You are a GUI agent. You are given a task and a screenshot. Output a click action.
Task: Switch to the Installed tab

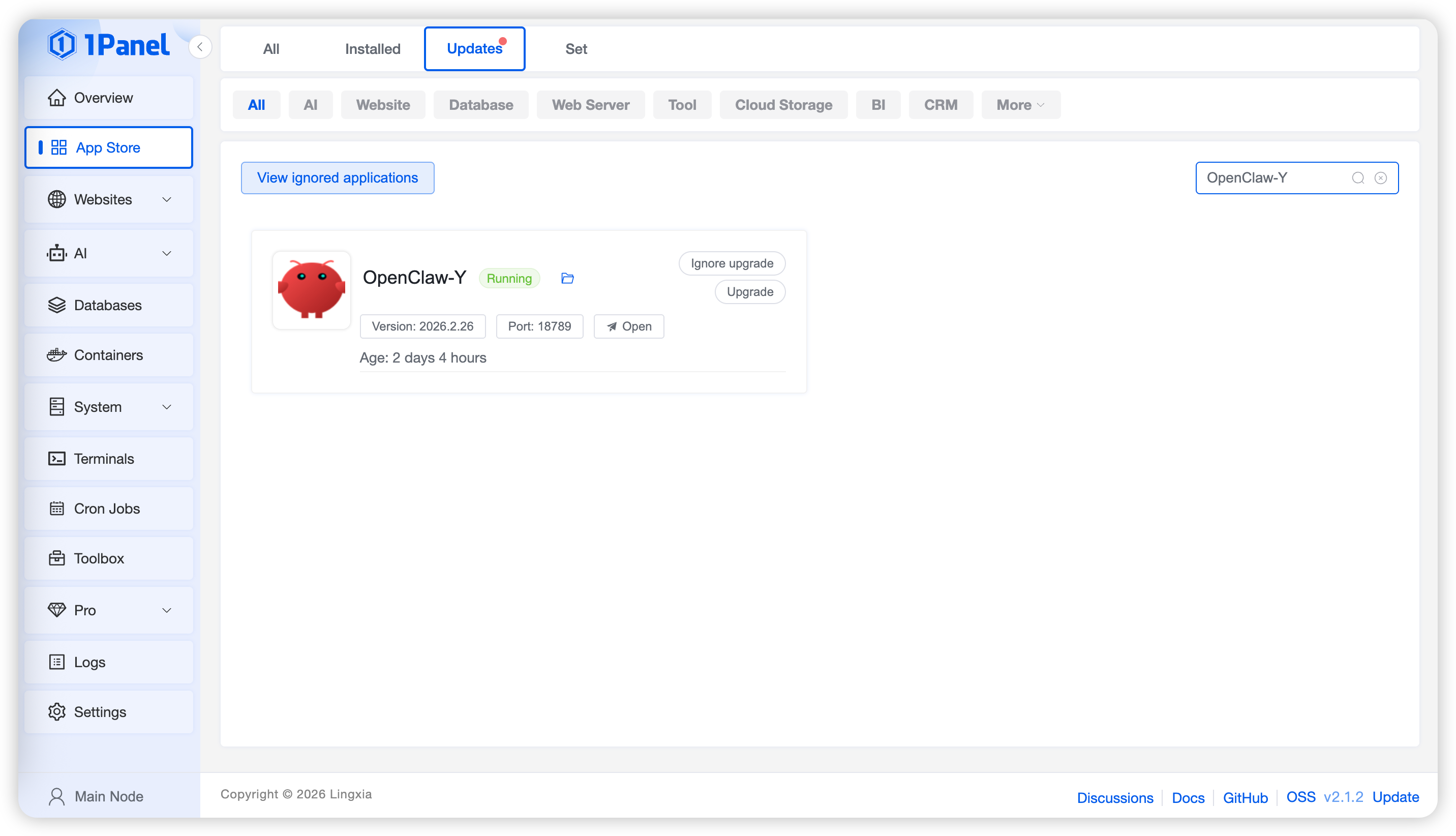pyautogui.click(x=373, y=49)
